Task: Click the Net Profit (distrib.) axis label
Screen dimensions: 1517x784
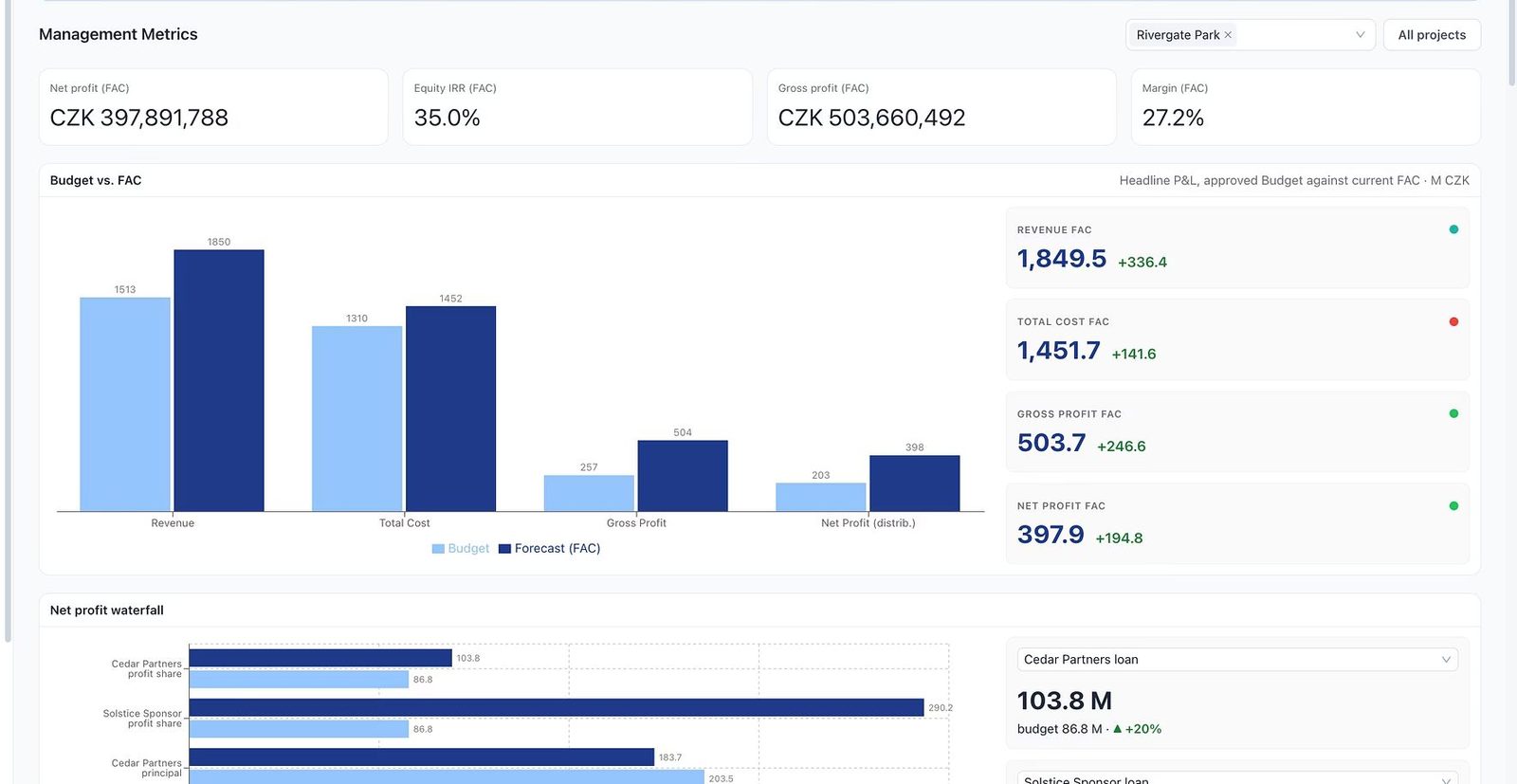Action: tap(868, 523)
